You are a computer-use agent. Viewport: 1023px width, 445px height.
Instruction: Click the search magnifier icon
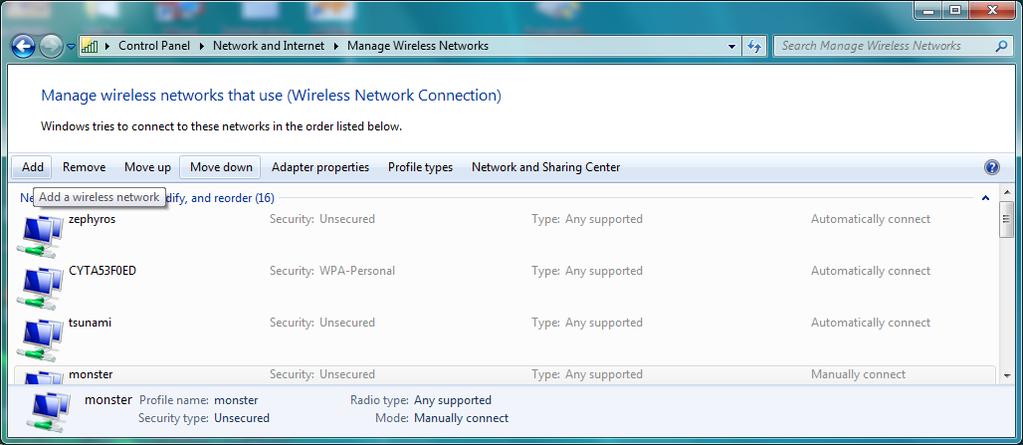pos(1001,46)
